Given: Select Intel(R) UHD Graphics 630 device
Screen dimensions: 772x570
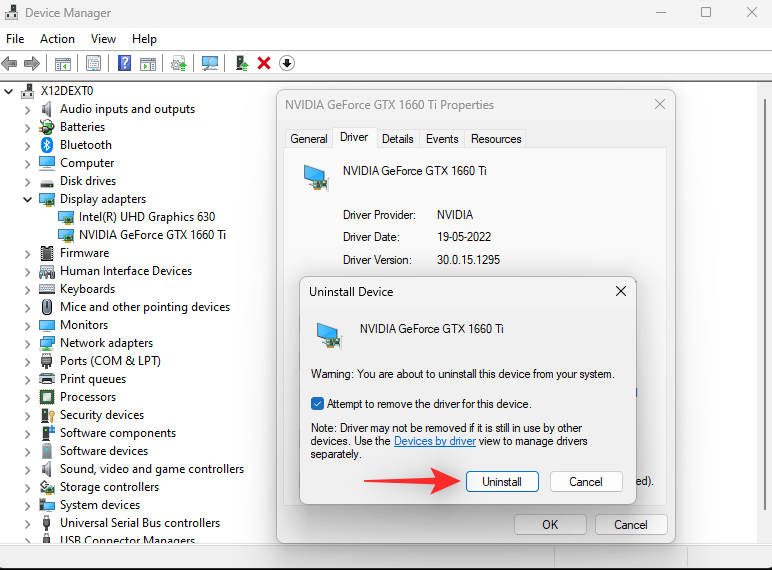Looking at the screenshot, I should 146,217.
